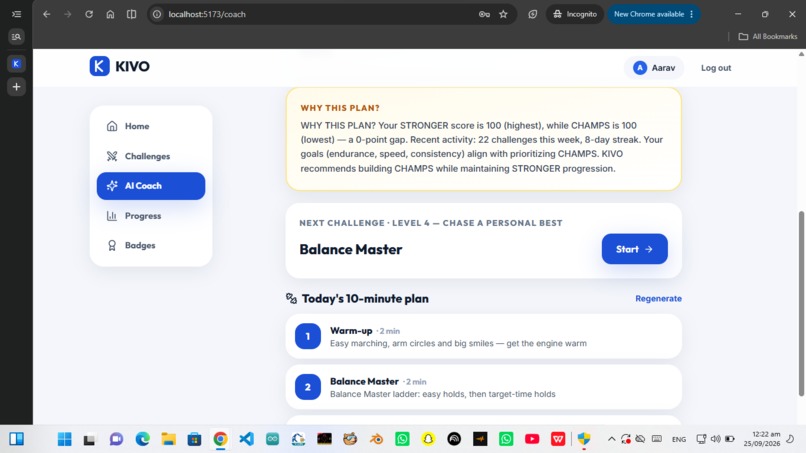Click the step 2 number badge
Image resolution: width=806 pixels, height=453 pixels.
307,387
